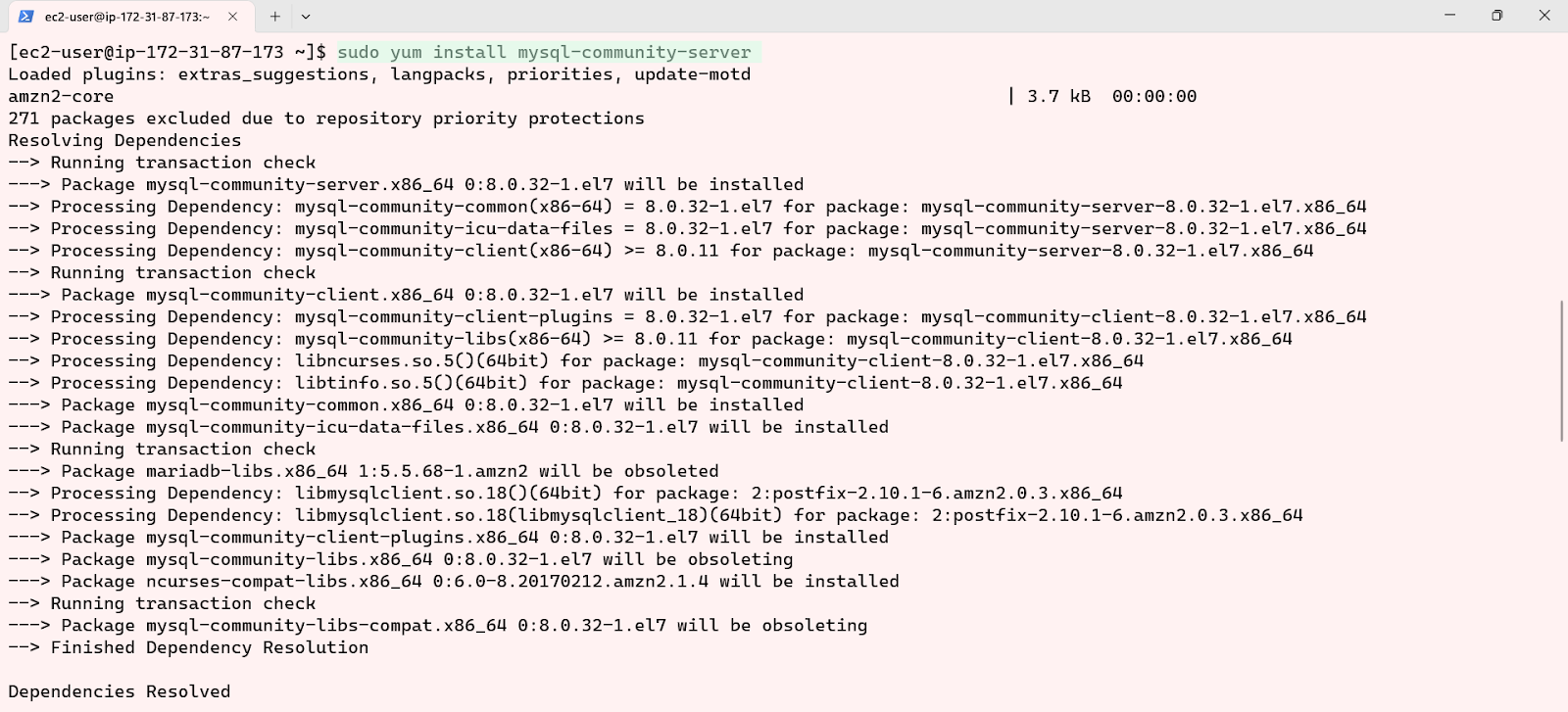Click the Dependencies Resolved line
Viewport: 1568px width, 712px height.
120,691
